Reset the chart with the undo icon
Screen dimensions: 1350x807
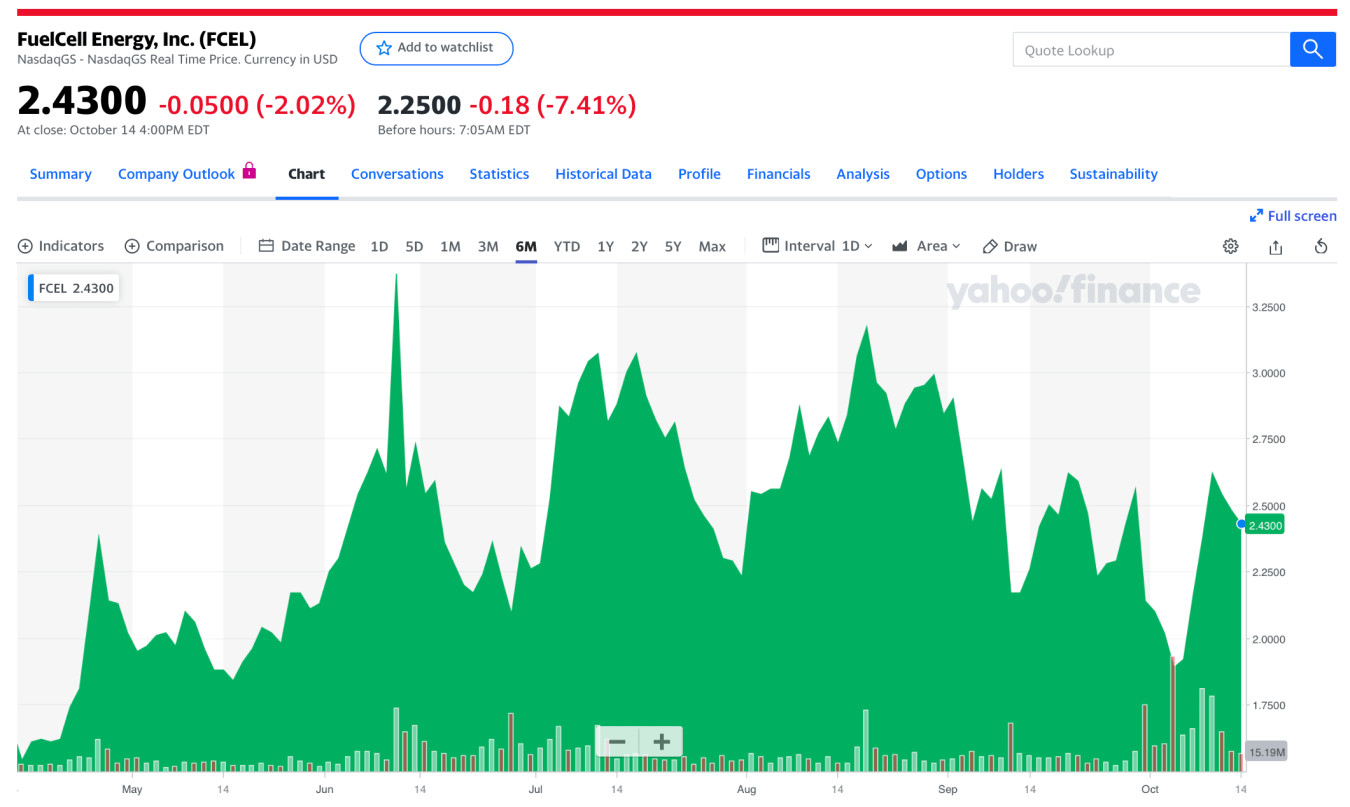click(1321, 246)
